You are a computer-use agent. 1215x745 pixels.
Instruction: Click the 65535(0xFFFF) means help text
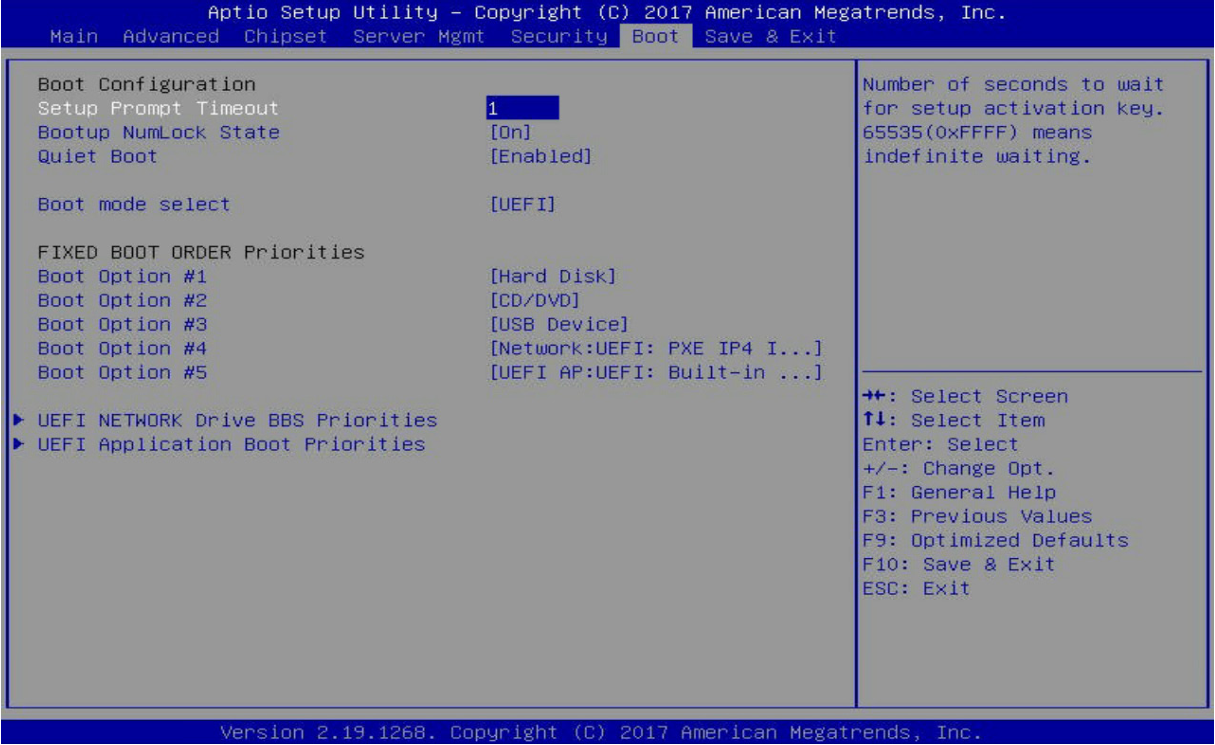click(977, 132)
